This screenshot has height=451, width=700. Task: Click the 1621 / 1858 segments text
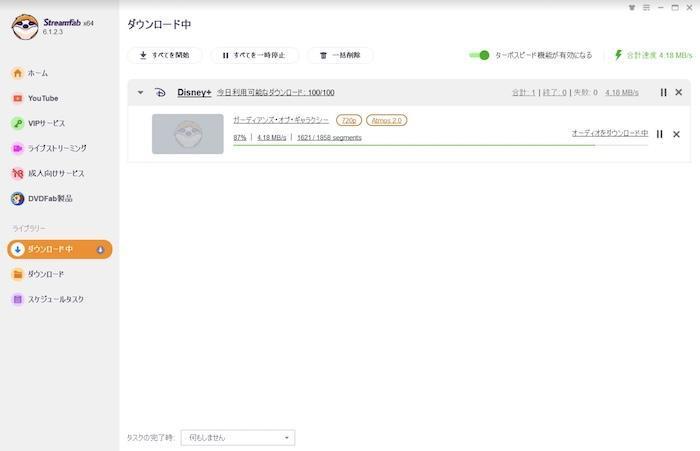click(x=329, y=138)
